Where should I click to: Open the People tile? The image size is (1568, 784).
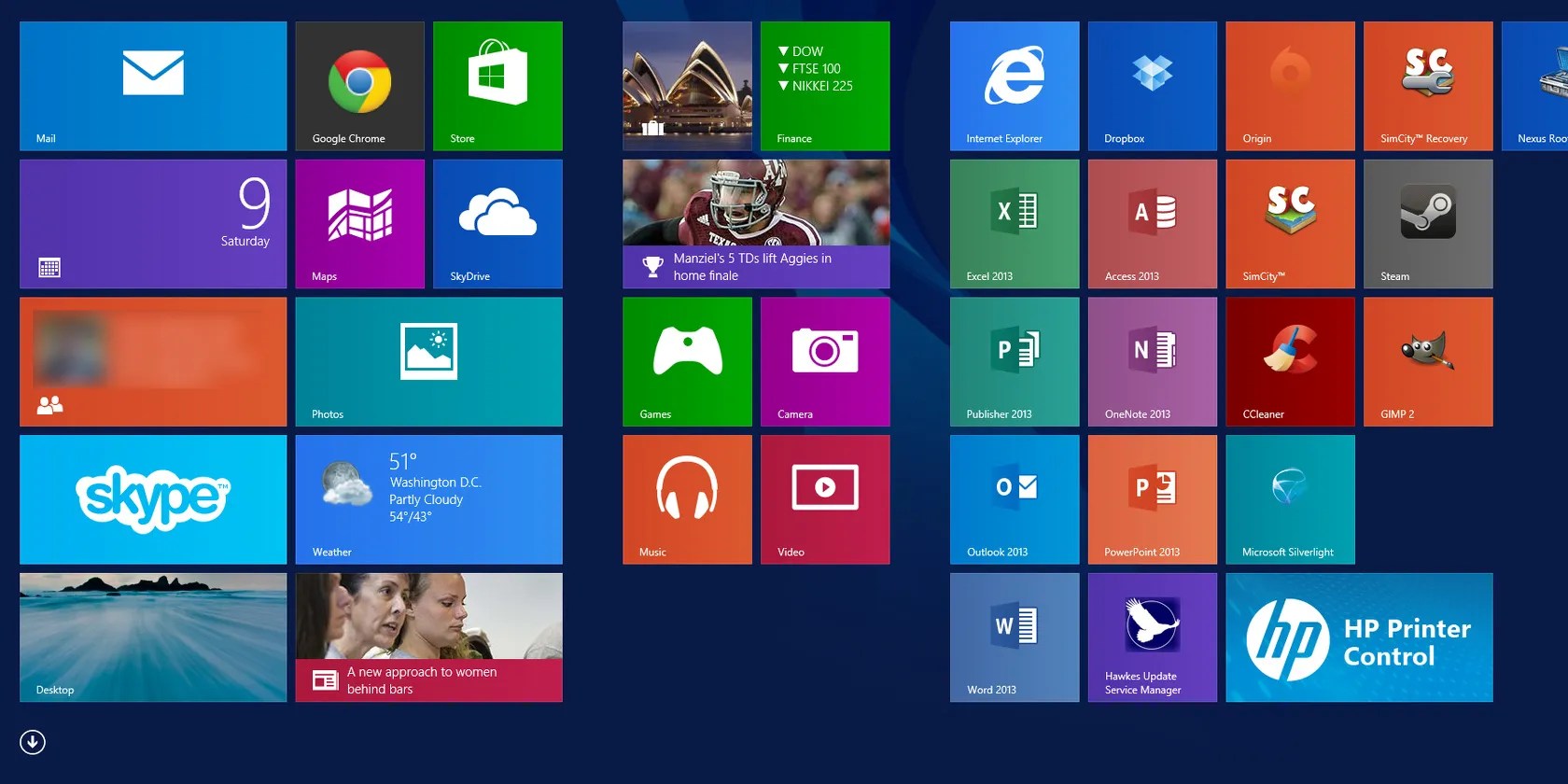153,362
